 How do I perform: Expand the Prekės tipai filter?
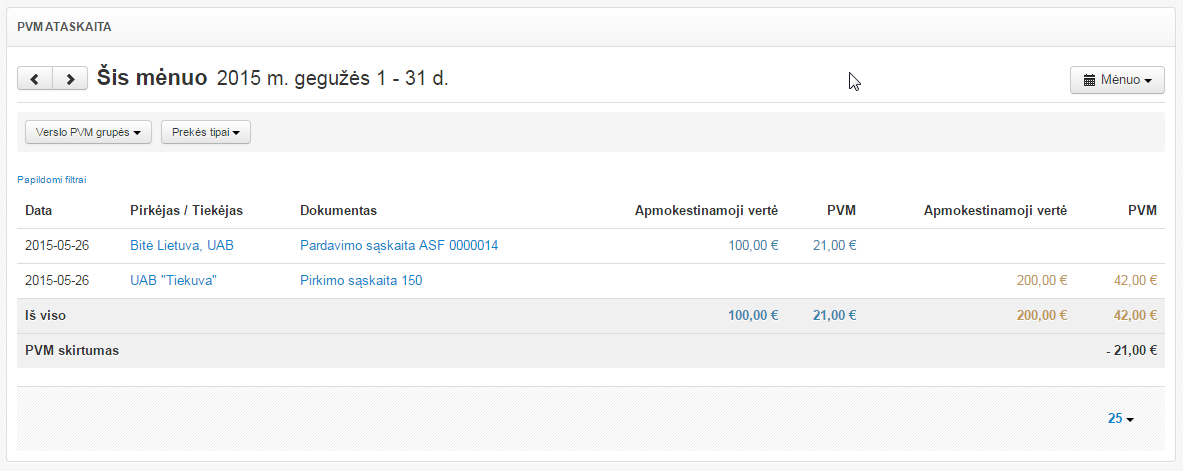pos(205,132)
